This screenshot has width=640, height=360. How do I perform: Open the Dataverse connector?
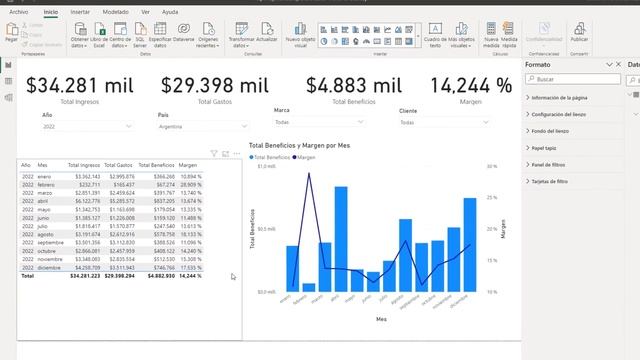184,32
